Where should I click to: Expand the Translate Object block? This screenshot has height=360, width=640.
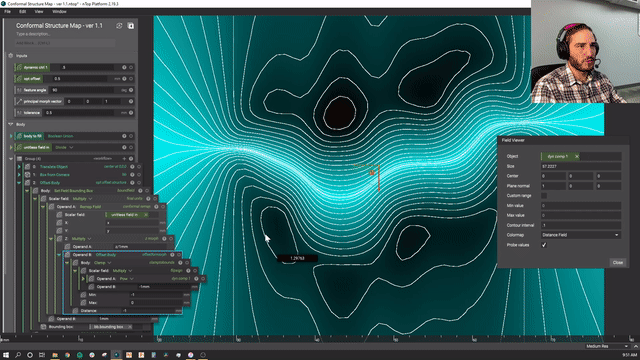(x=19, y=167)
